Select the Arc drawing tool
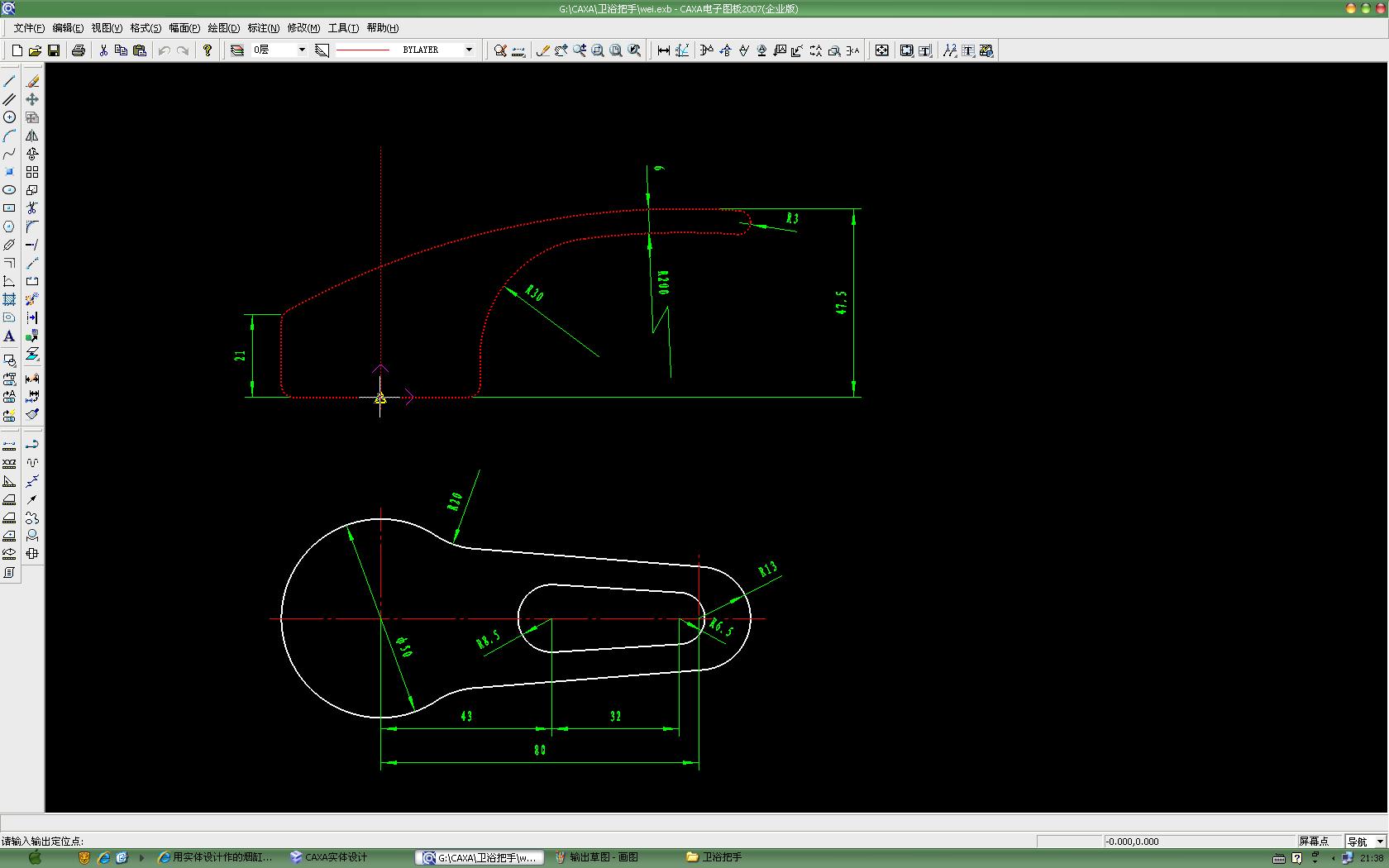Image resolution: width=1389 pixels, height=868 pixels. (9, 136)
